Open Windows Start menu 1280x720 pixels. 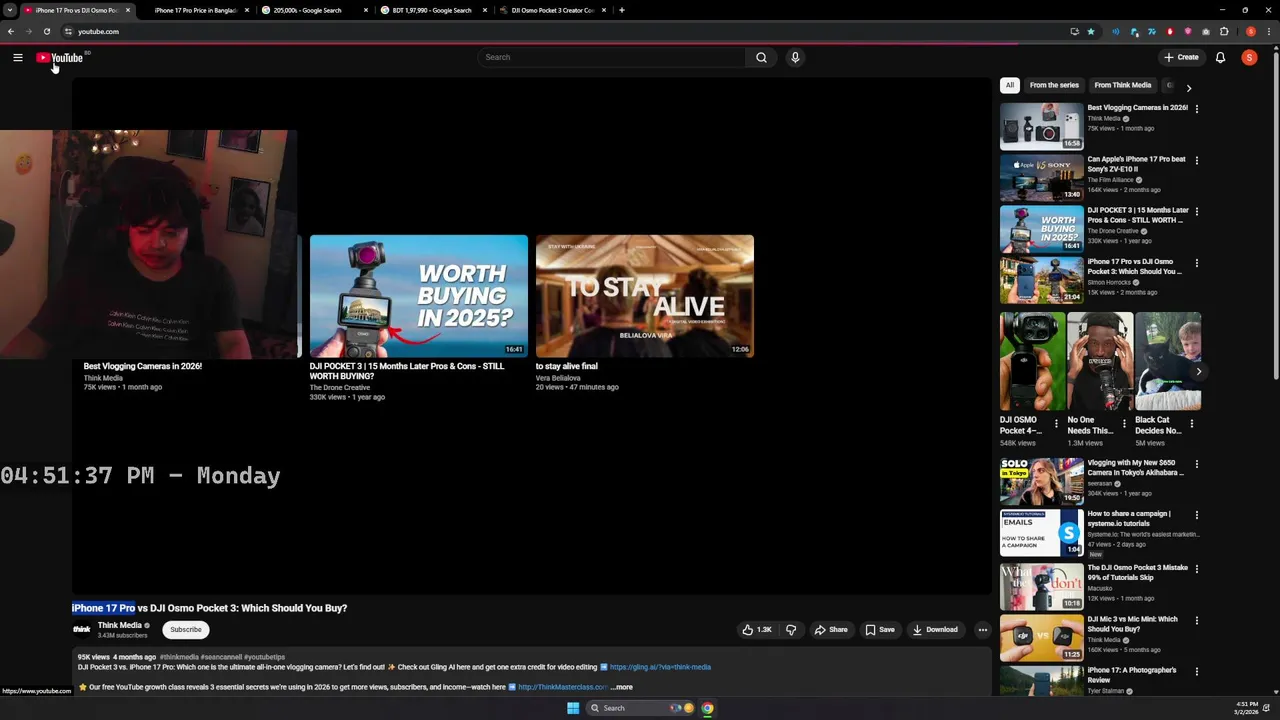coord(573,708)
